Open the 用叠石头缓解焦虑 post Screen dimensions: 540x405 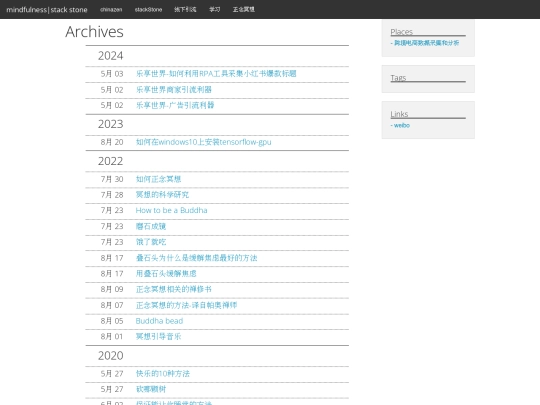[166, 274]
